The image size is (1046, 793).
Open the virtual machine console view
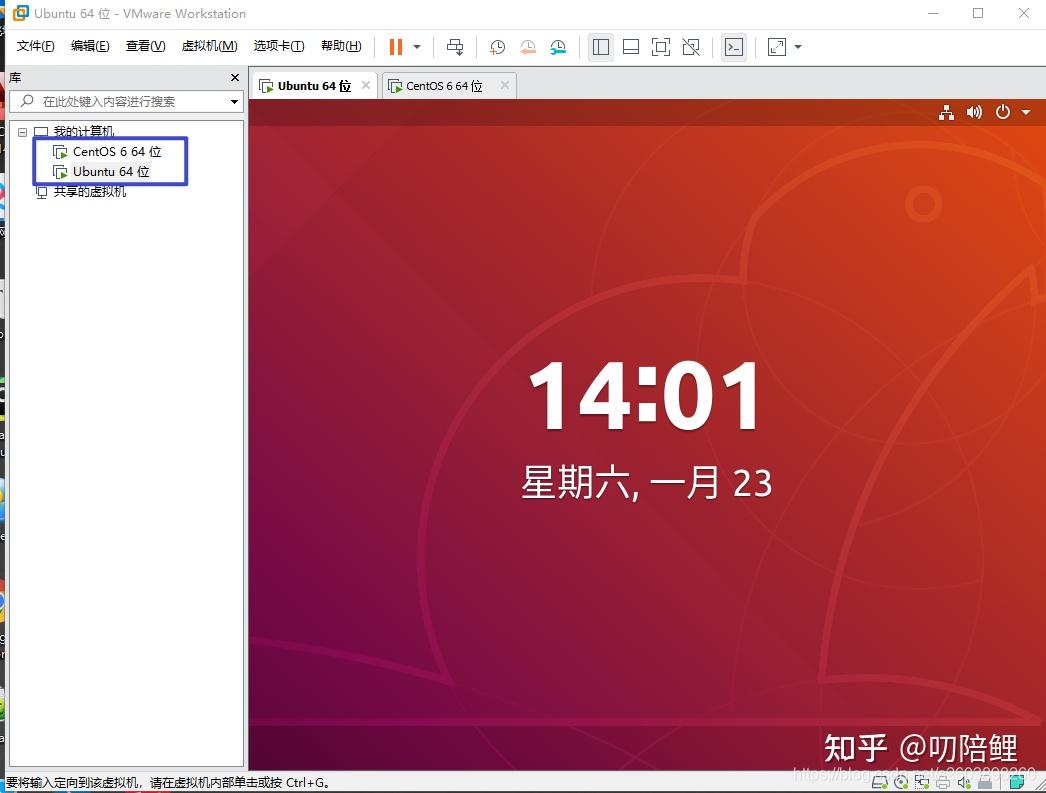[x=734, y=46]
